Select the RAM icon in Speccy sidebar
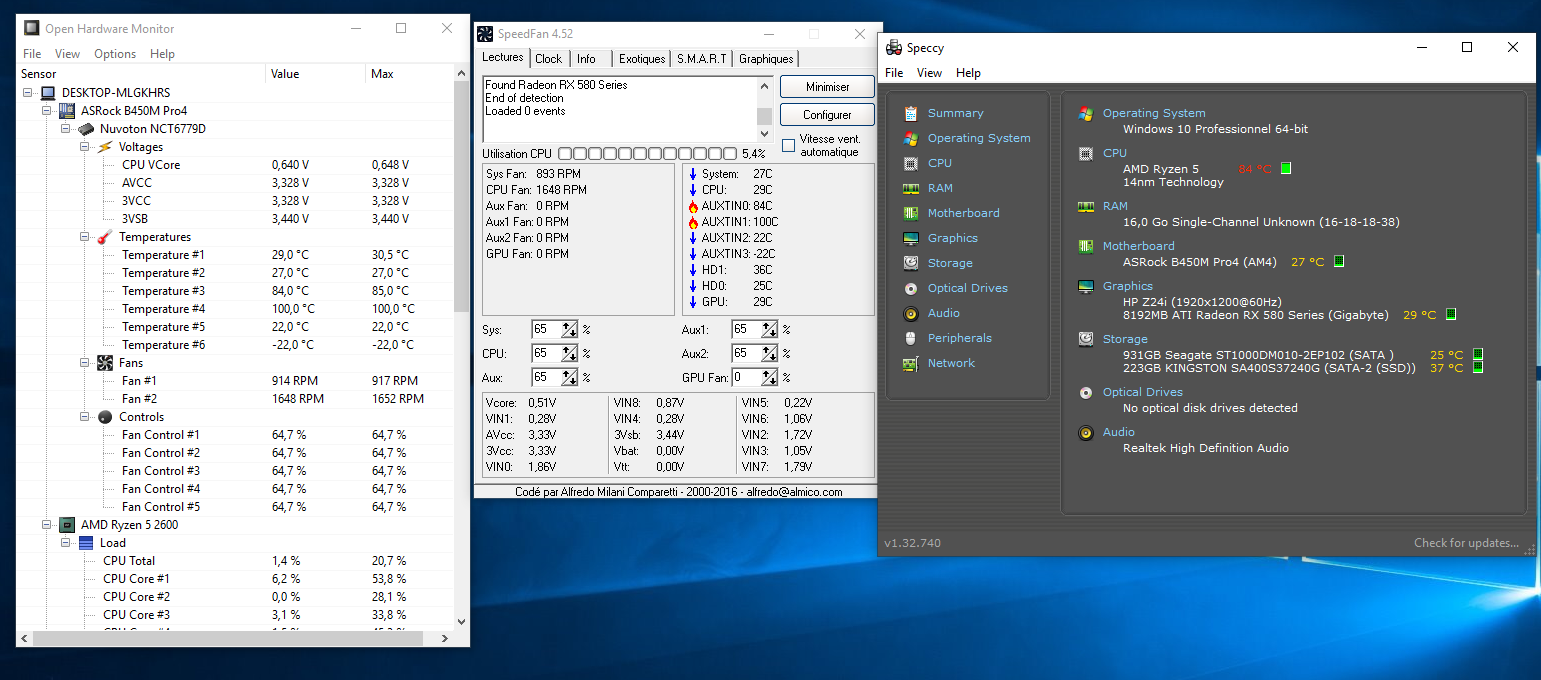 tap(910, 188)
